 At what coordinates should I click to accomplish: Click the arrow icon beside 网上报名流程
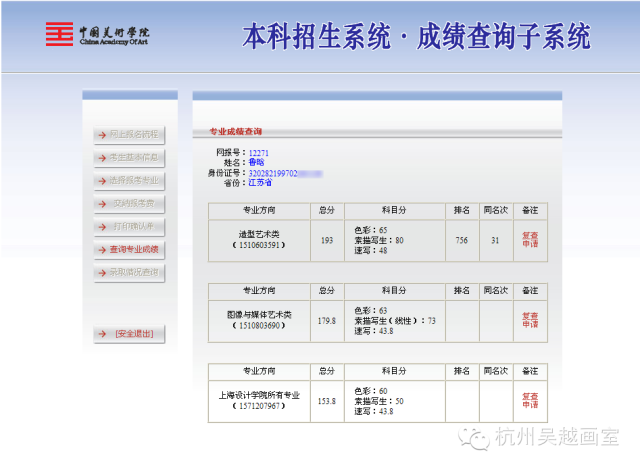[101, 134]
